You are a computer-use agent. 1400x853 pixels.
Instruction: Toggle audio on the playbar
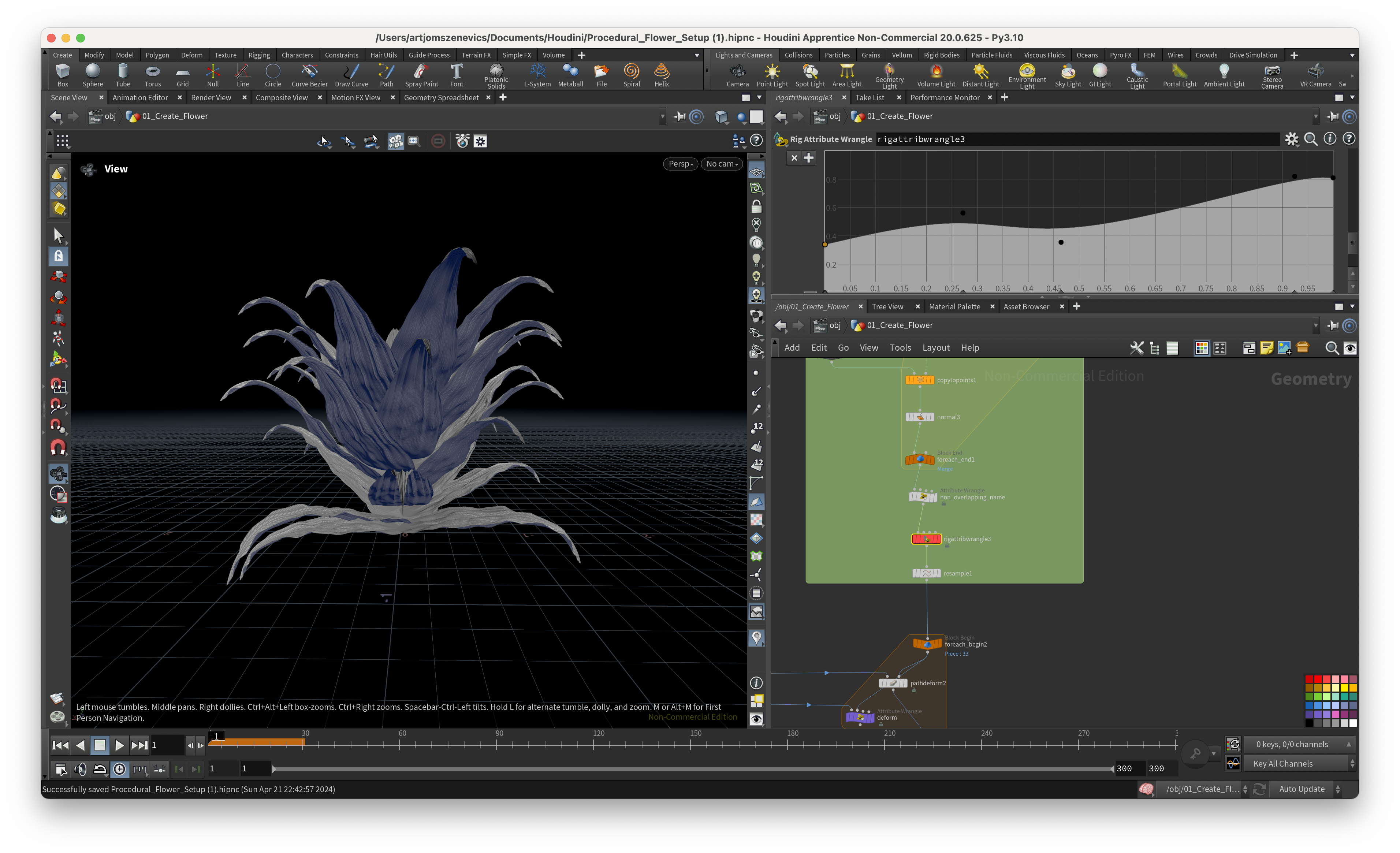[x=80, y=770]
